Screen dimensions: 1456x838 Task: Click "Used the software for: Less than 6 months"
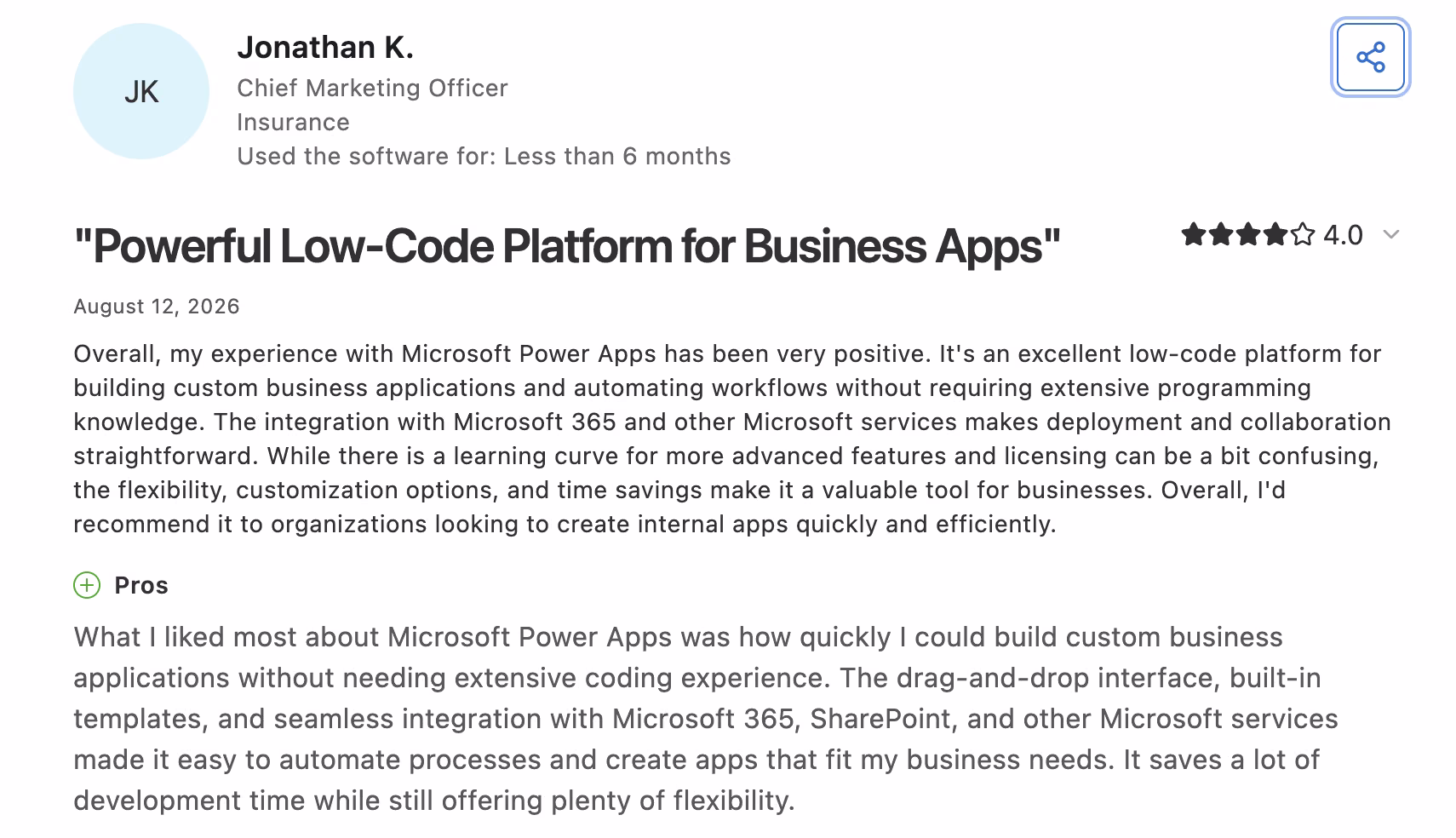pyautogui.click(x=484, y=156)
